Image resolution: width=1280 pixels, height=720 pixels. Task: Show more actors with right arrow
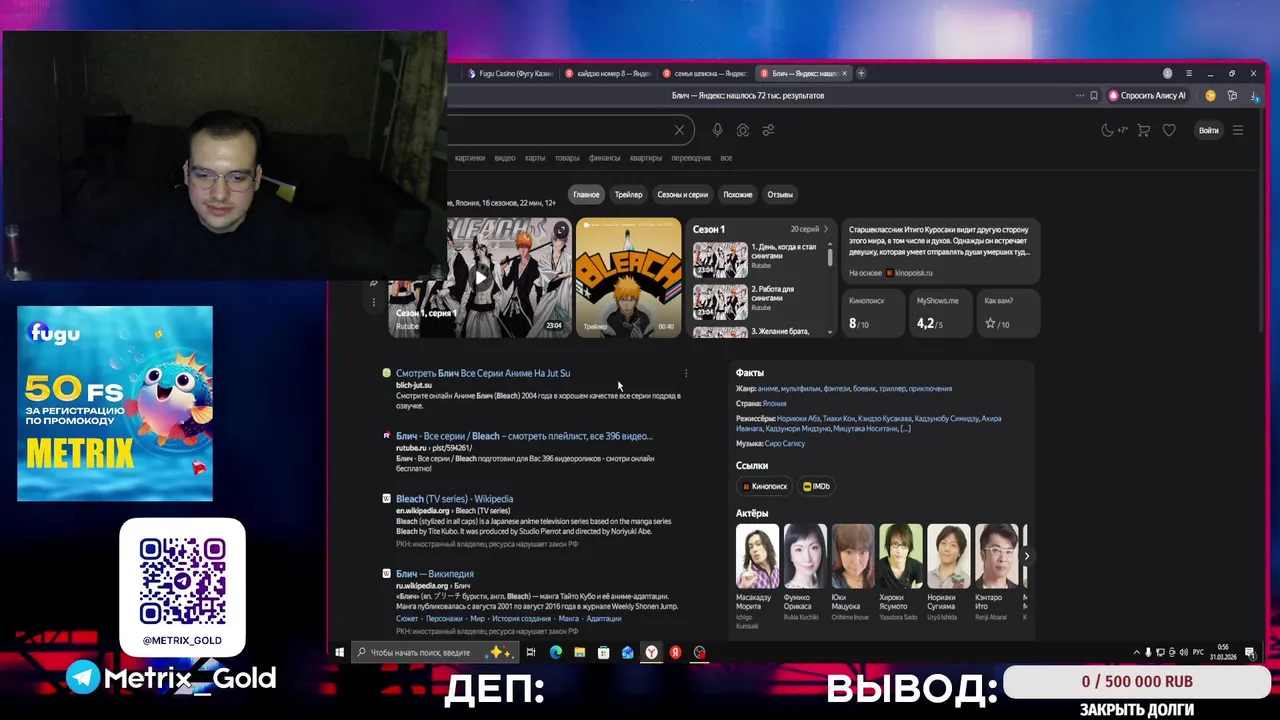point(1027,556)
